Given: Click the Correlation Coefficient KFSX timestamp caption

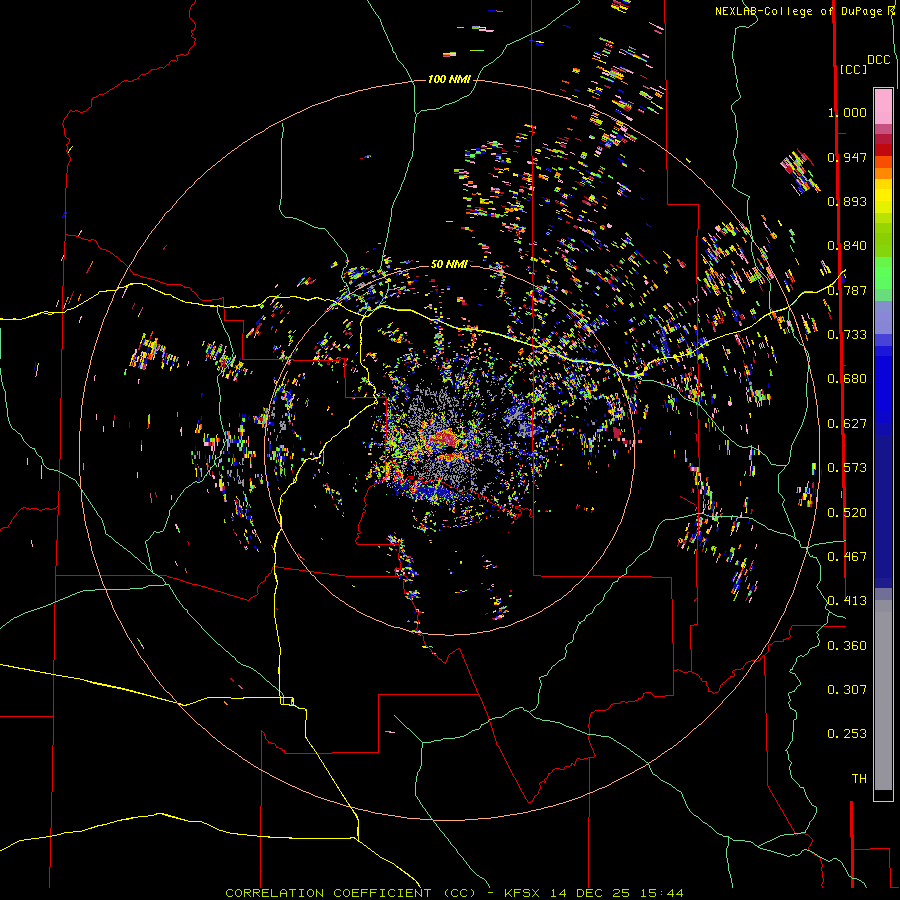Looking at the screenshot, I should 454,893.
